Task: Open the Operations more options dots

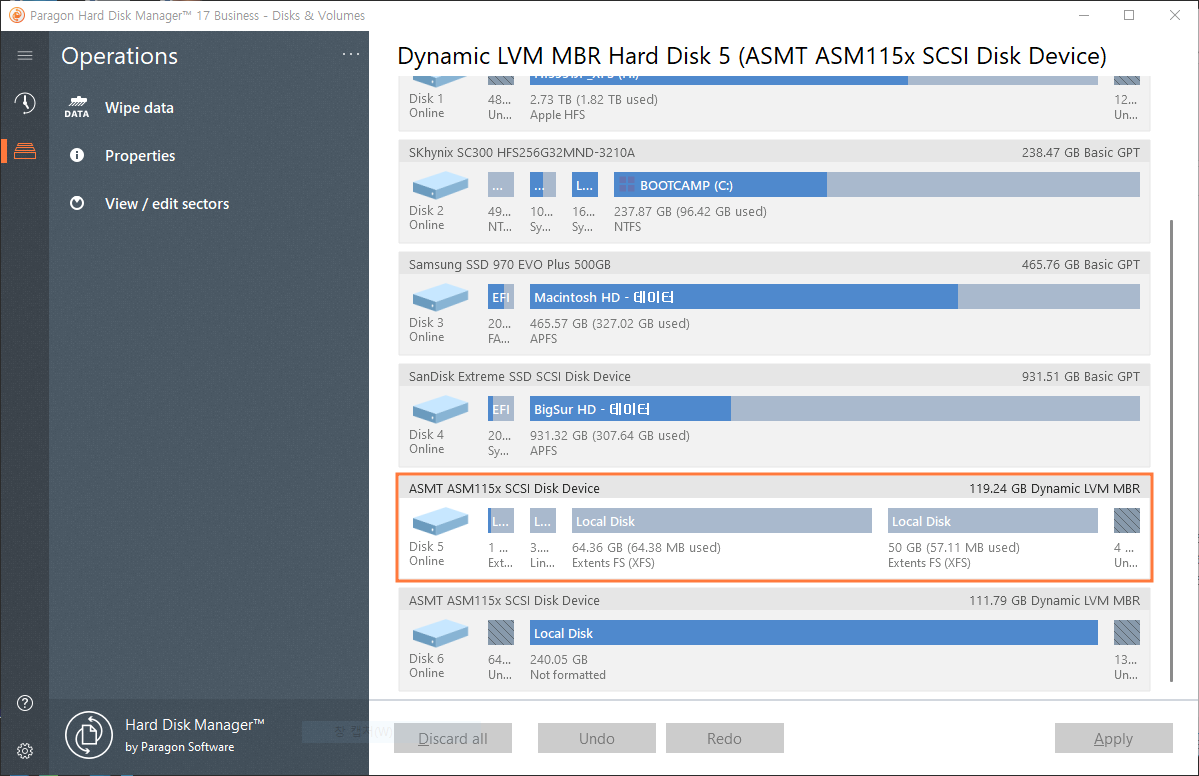Action: (351, 54)
